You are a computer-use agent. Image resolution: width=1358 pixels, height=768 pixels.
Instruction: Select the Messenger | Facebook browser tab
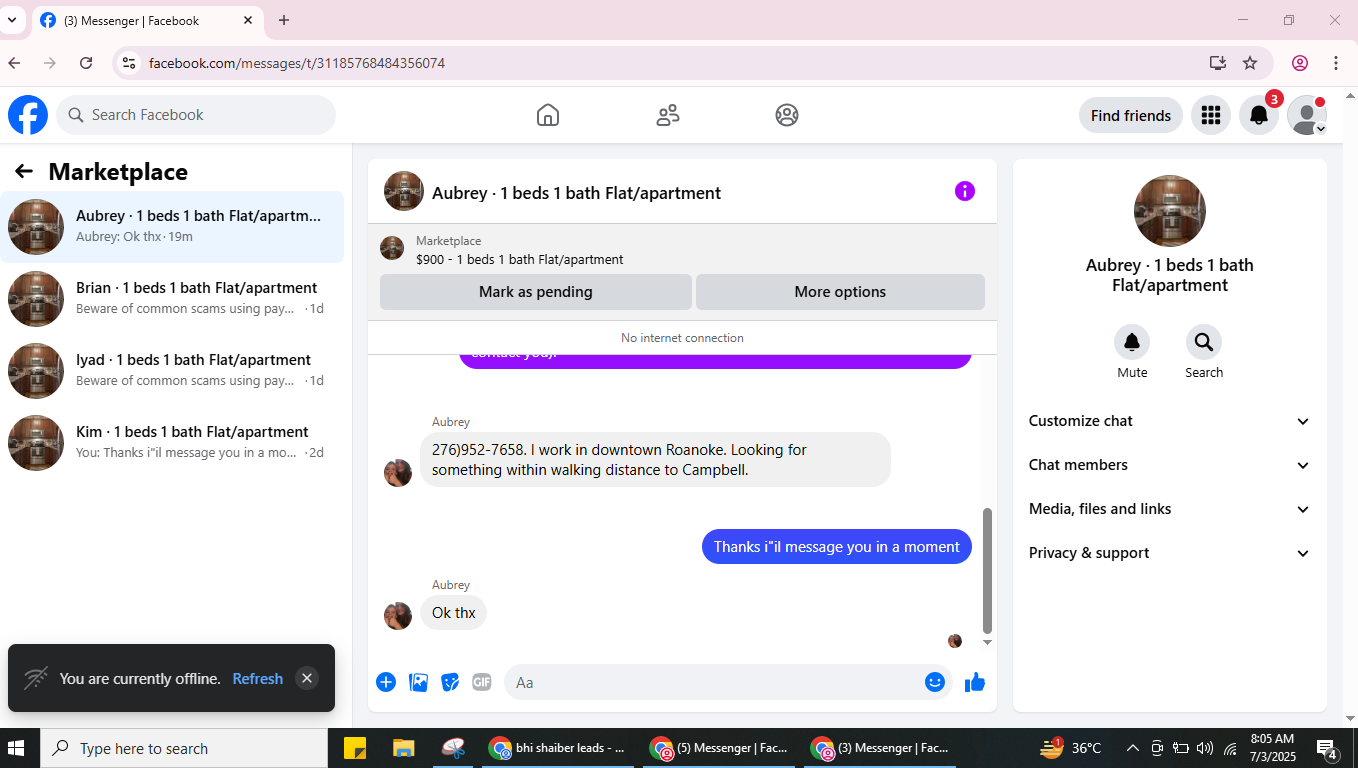(148, 20)
